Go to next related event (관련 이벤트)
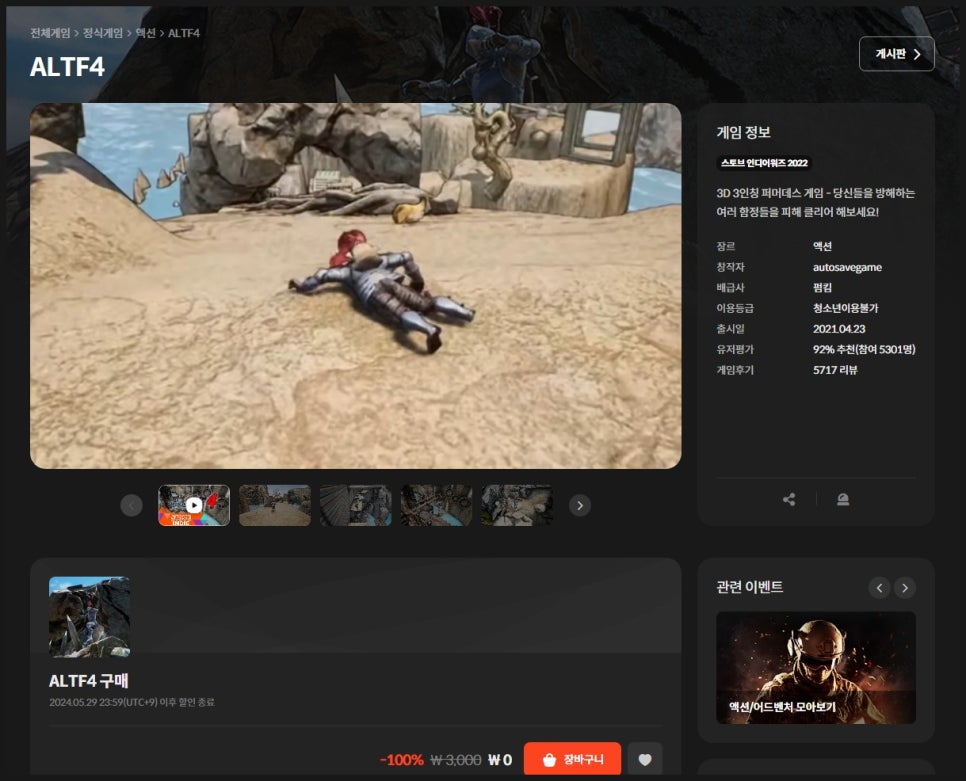Screen dimensions: 966x781 click(x=904, y=588)
